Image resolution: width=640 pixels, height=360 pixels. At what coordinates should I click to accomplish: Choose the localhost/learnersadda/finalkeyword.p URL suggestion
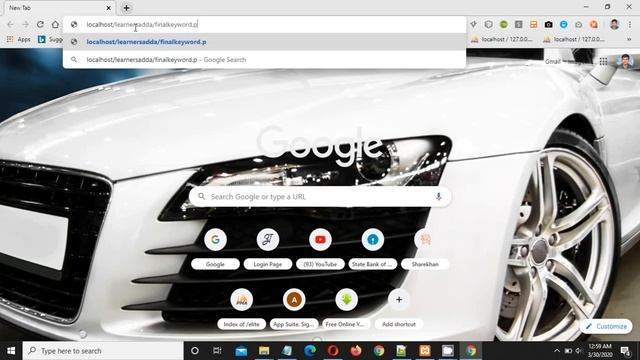264,42
